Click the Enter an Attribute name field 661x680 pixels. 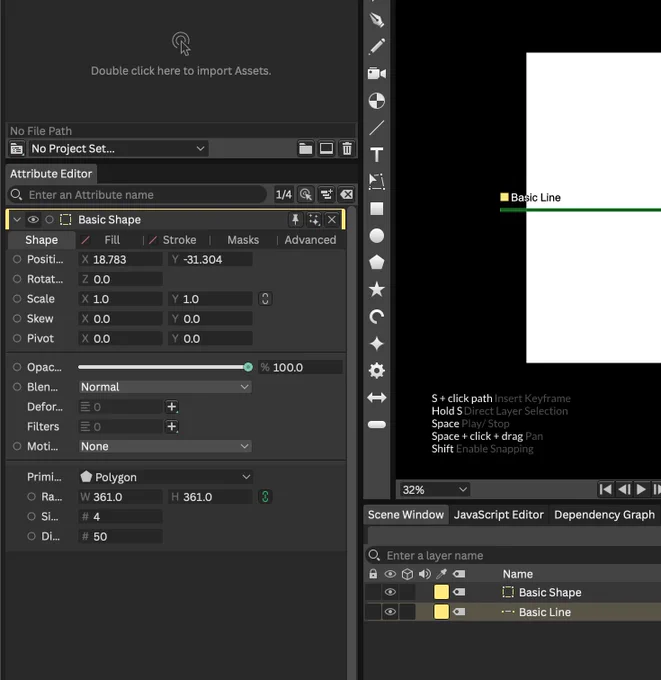[138, 195]
